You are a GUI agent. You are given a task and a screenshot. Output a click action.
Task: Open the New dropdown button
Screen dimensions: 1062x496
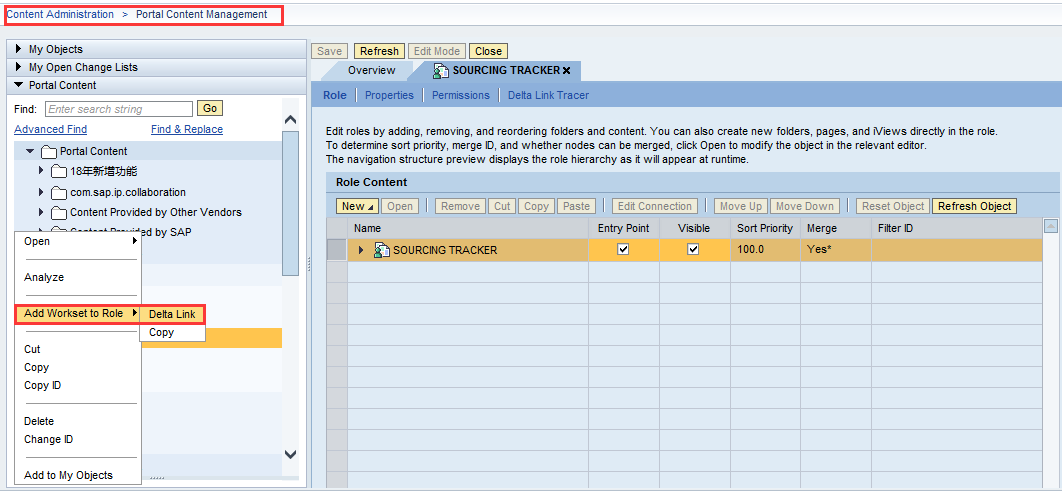pos(358,206)
